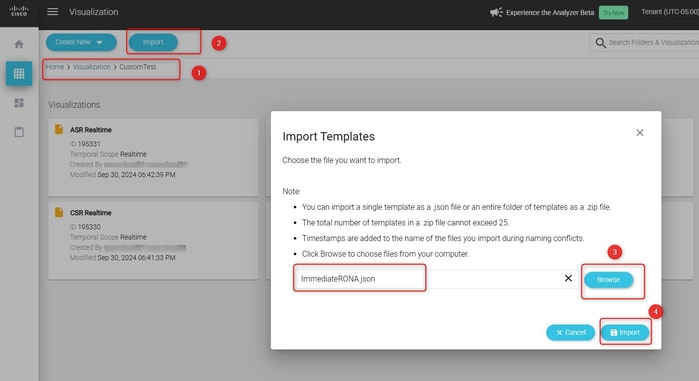Click the Cisco logo

point(19,11)
